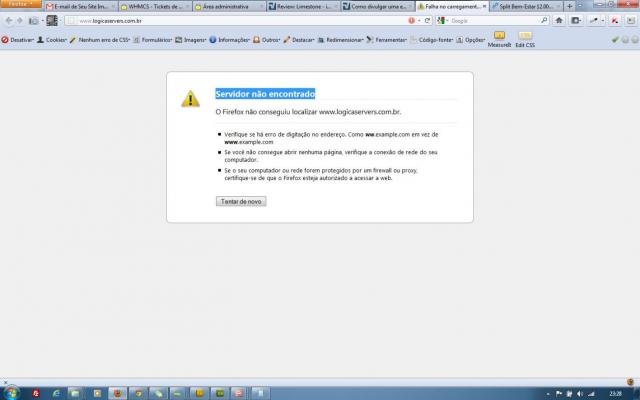The width and height of the screenshot is (640, 400).
Task: Switch to the E-mail de Seu Site tab
Action: [80, 7]
